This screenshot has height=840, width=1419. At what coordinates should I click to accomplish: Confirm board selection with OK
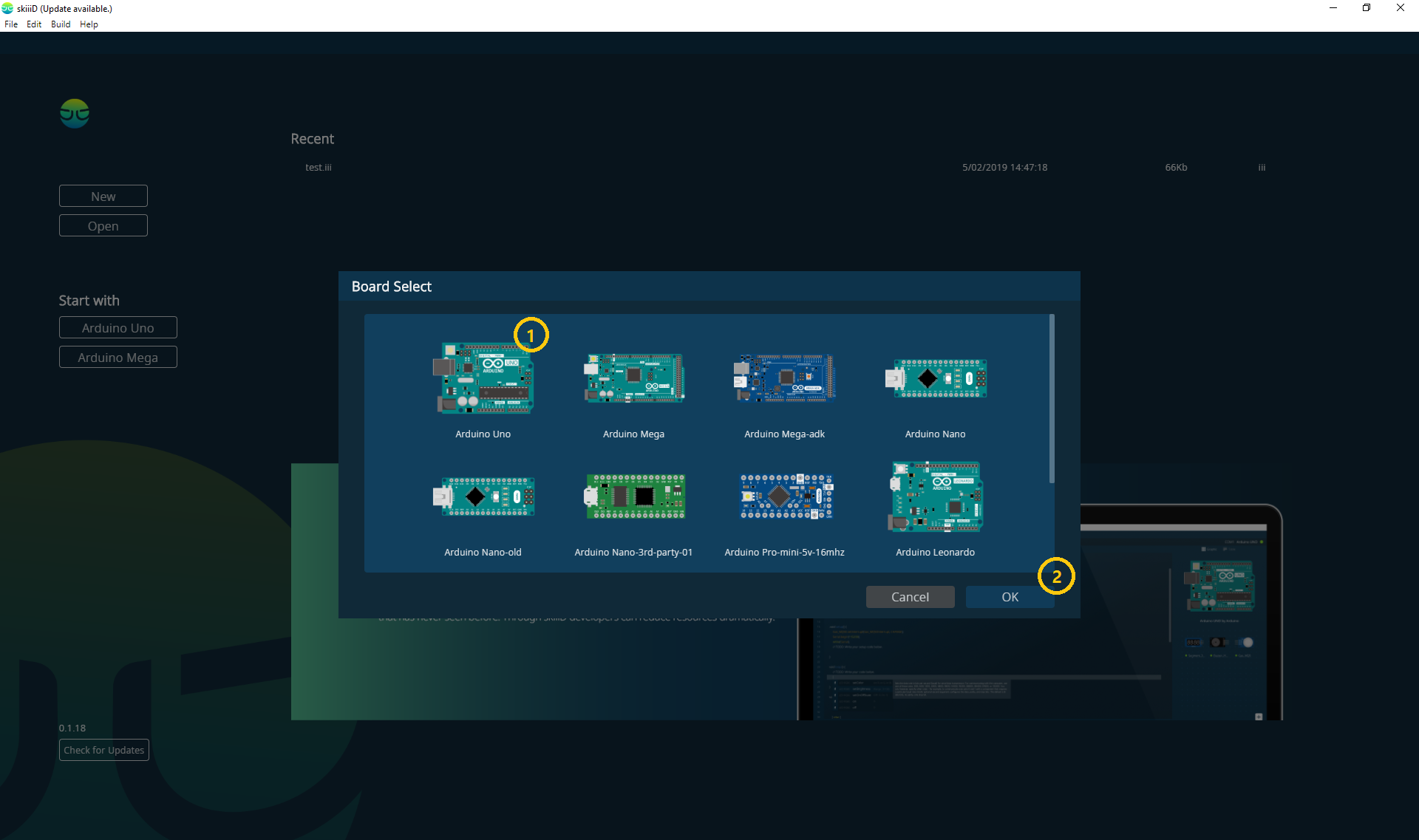pyautogui.click(x=1010, y=597)
